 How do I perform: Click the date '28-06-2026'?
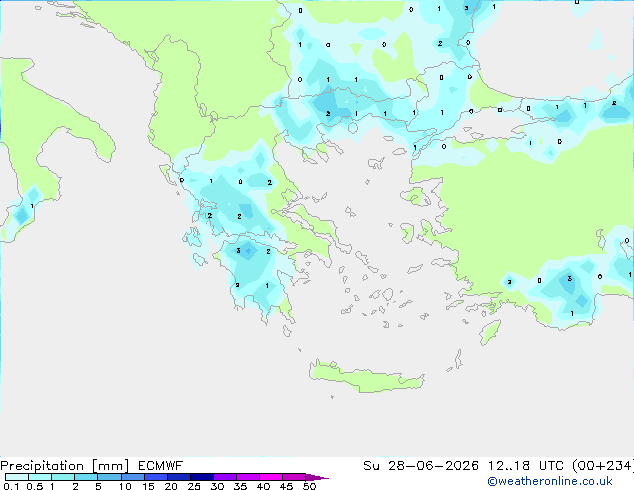[x=433, y=466]
